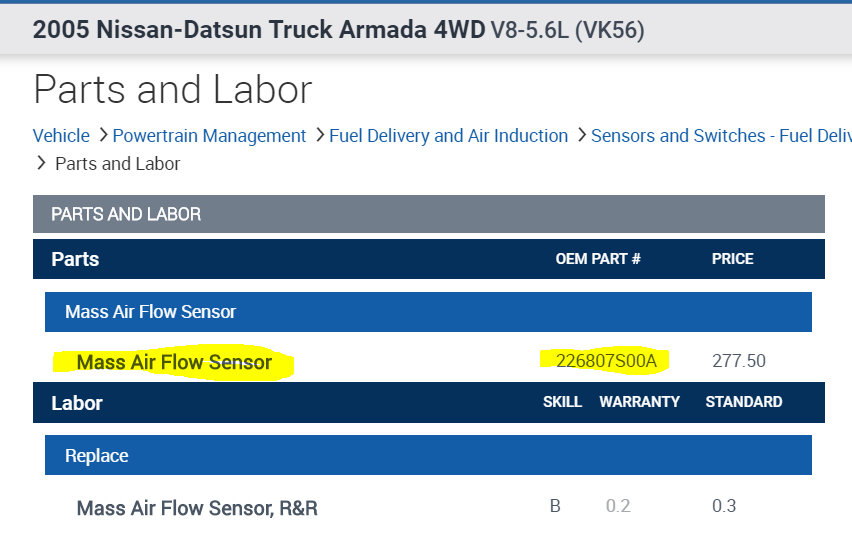Click chevron before Sensors and Switches
The width and height of the screenshot is (852, 549).
point(581,135)
